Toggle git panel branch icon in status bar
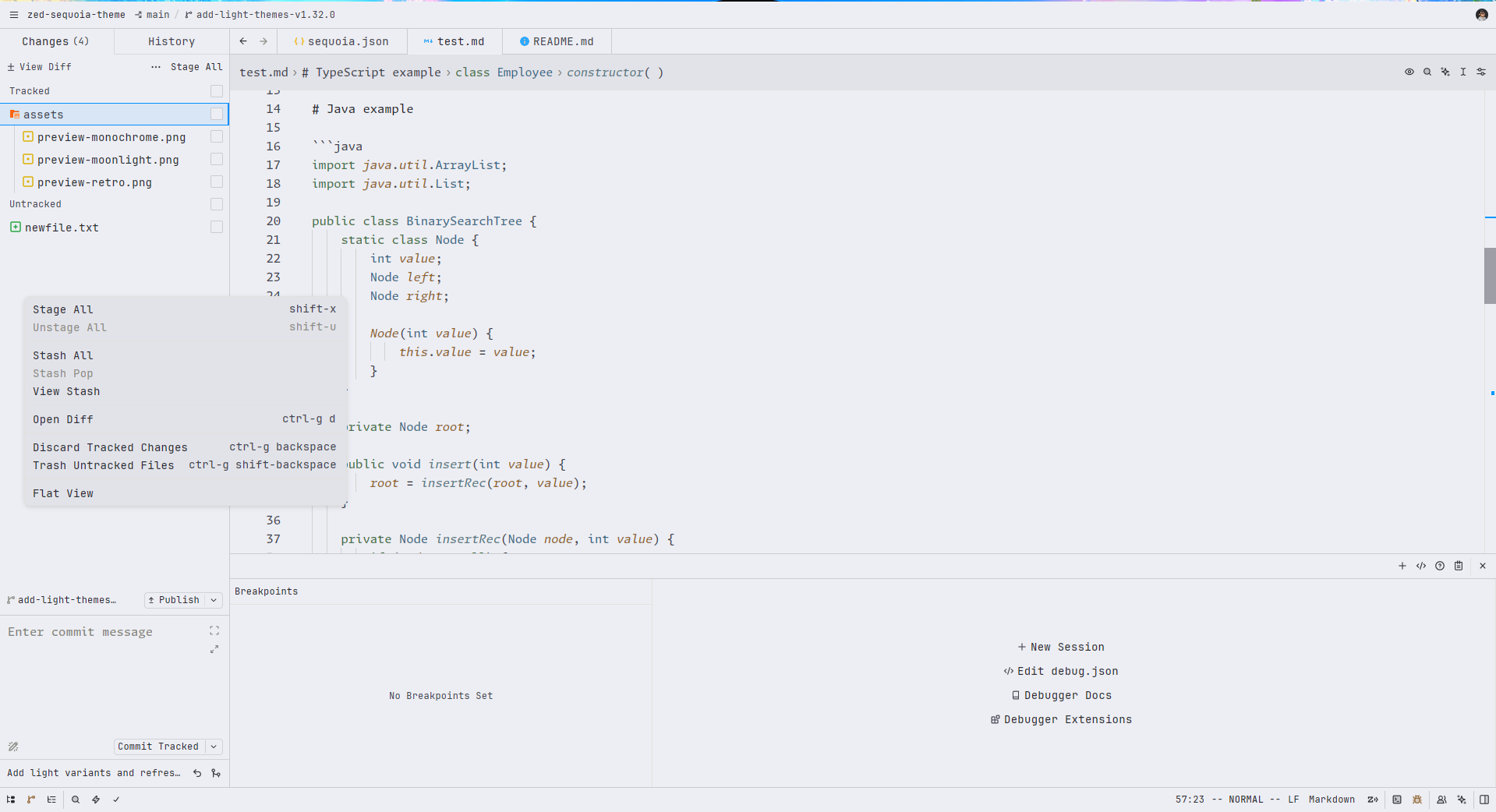Viewport: 1496px width, 812px height. pyautogui.click(x=31, y=800)
